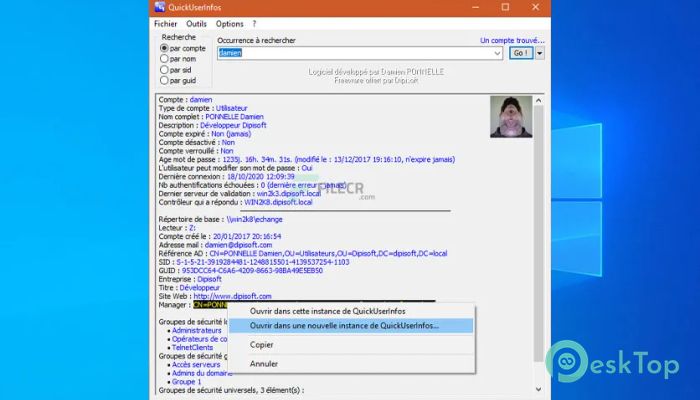The height and width of the screenshot is (400, 700).
Task: Click the 'TelnetClients' group link
Action: click(x=192, y=348)
